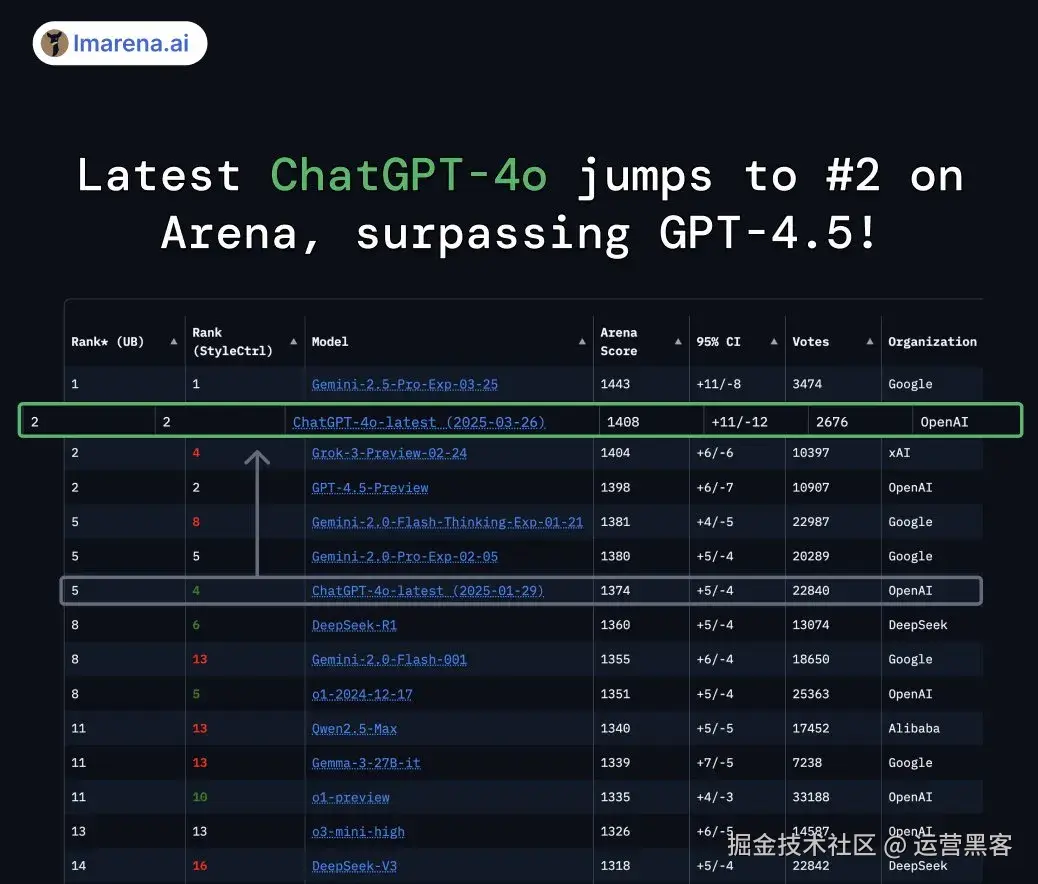Click the xAI organization cell
1038x884 pixels.
point(899,453)
